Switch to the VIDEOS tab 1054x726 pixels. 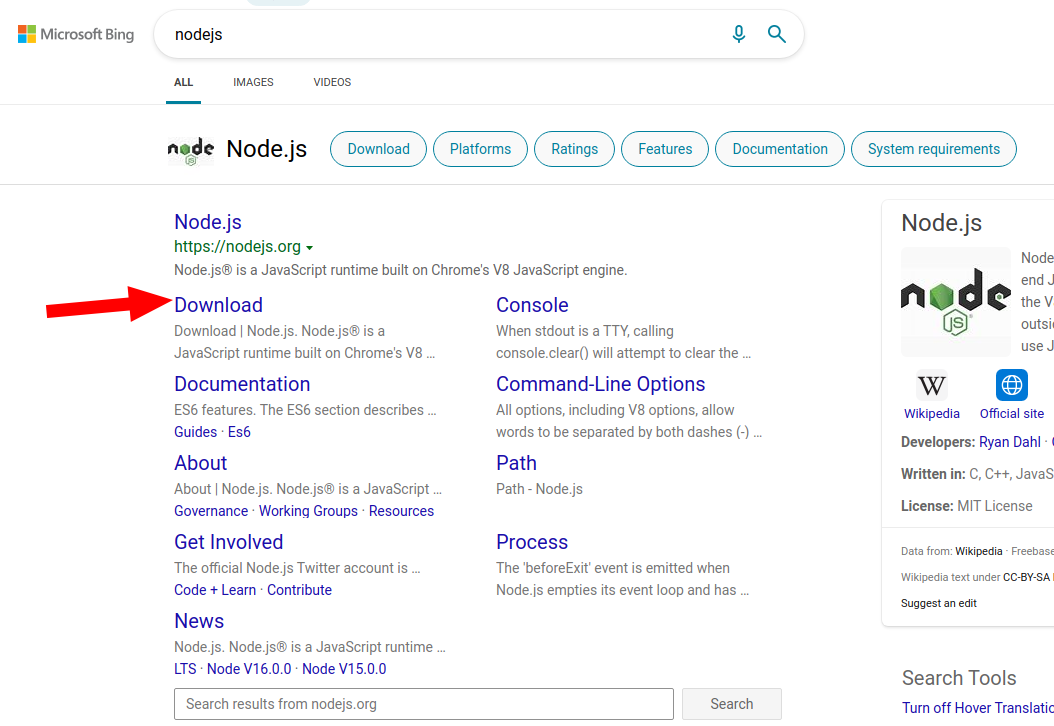[332, 82]
